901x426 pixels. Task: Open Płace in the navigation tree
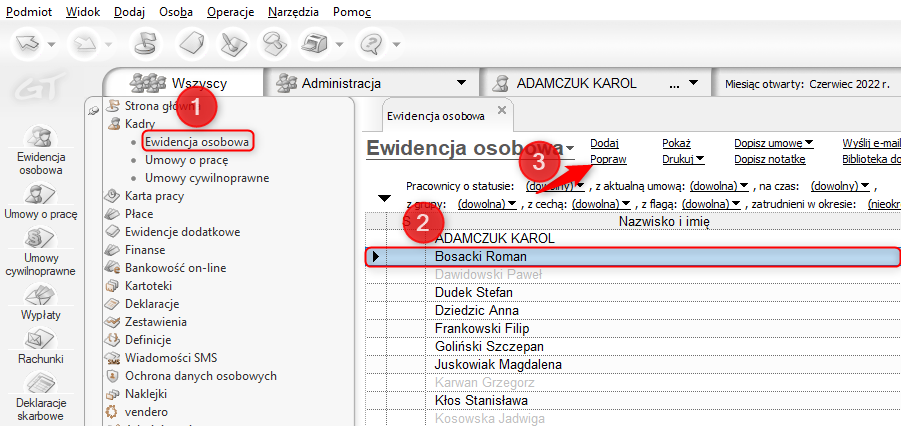coord(138,214)
